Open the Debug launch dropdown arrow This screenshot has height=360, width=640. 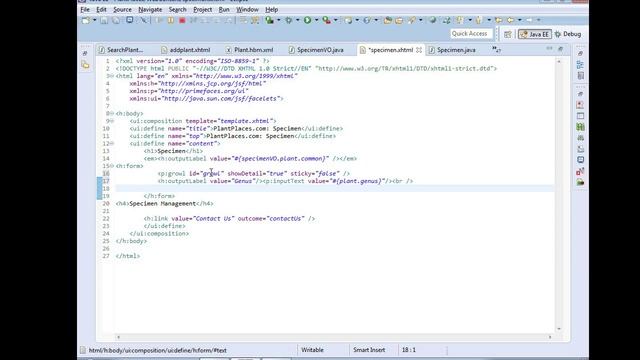tap(278, 20)
